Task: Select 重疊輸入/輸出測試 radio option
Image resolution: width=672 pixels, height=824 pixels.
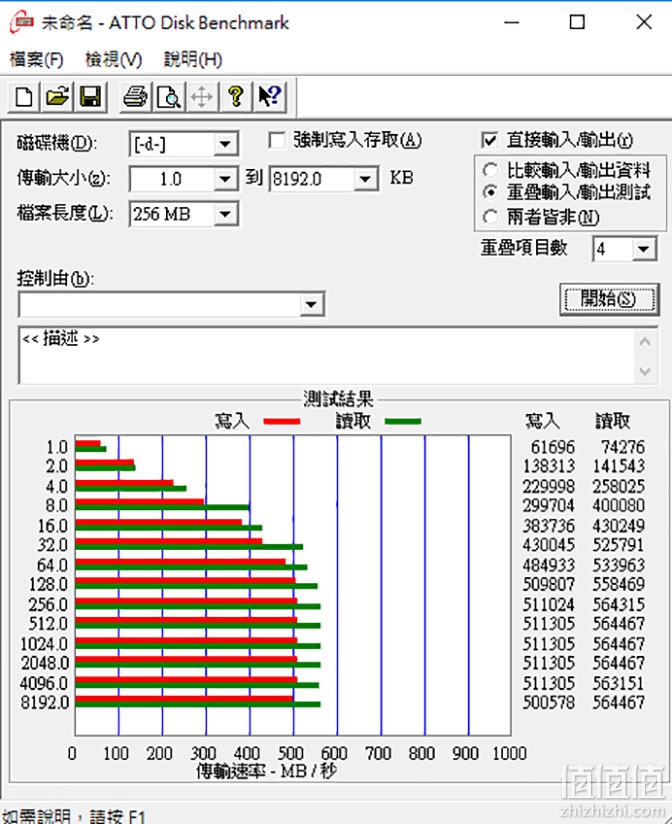Action: tap(490, 192)
